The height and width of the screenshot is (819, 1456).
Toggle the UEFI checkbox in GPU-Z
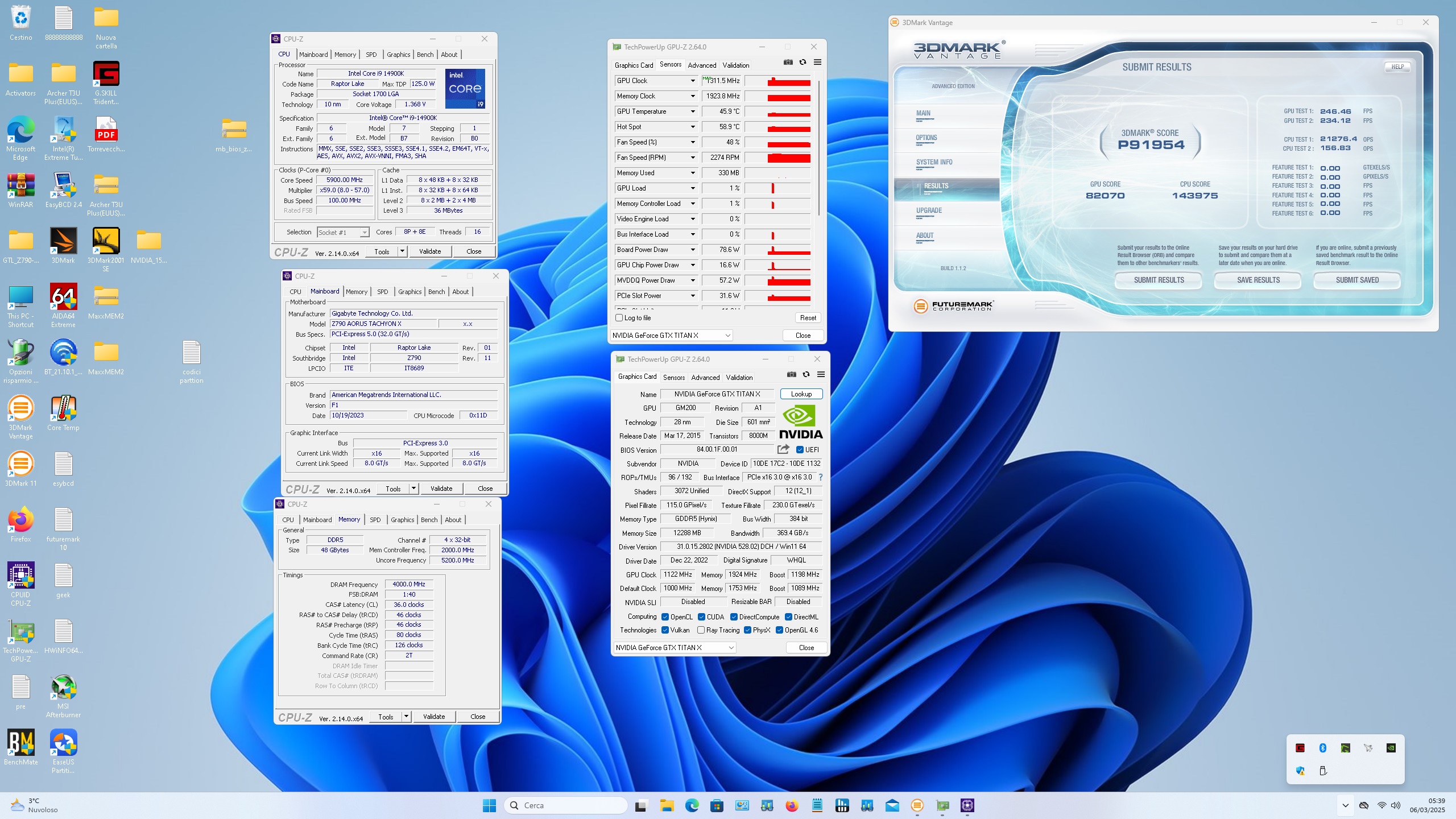pos(800,450)
